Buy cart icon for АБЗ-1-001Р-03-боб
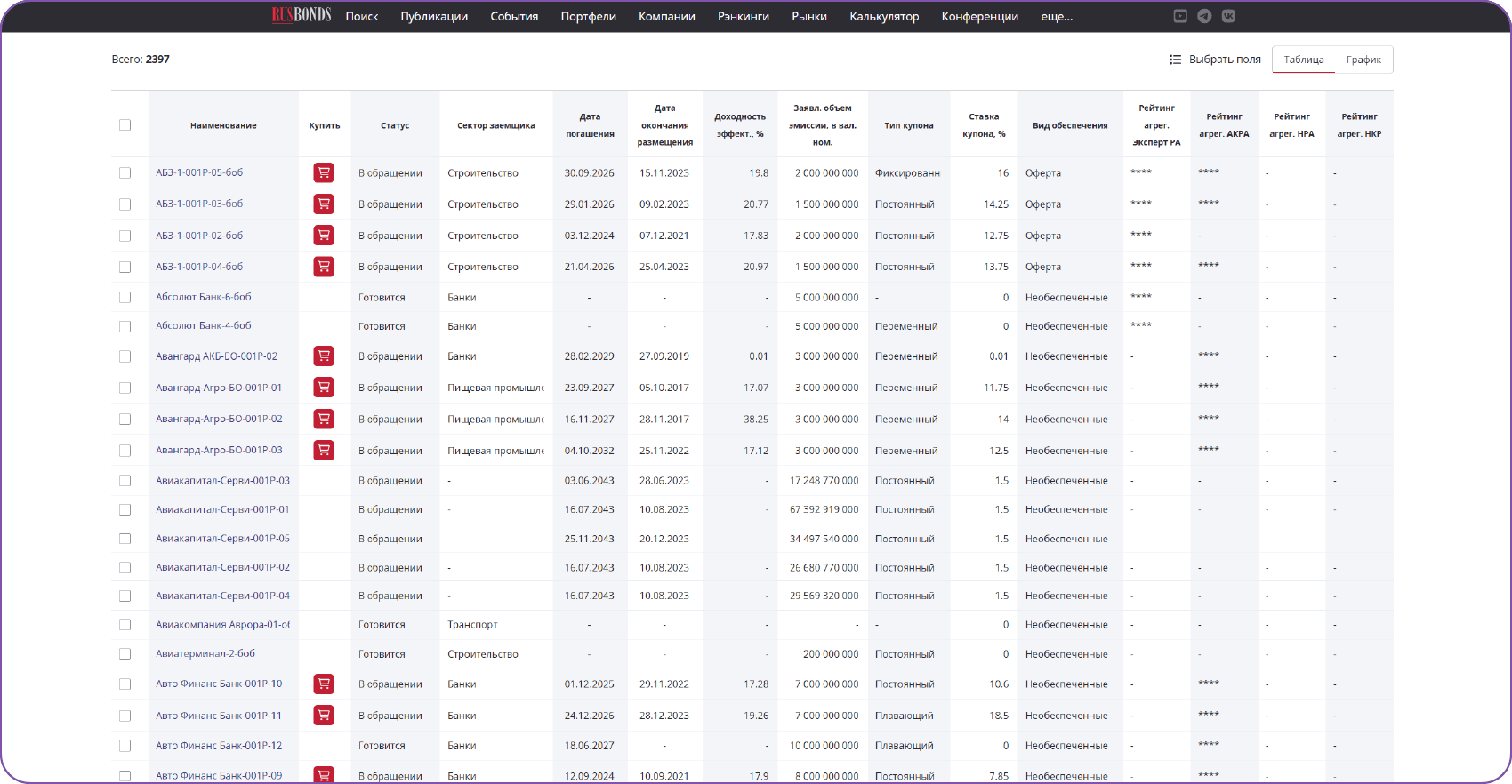This screenshot has width=1512, height=784. pyautogui.click(x=324, y=204)
